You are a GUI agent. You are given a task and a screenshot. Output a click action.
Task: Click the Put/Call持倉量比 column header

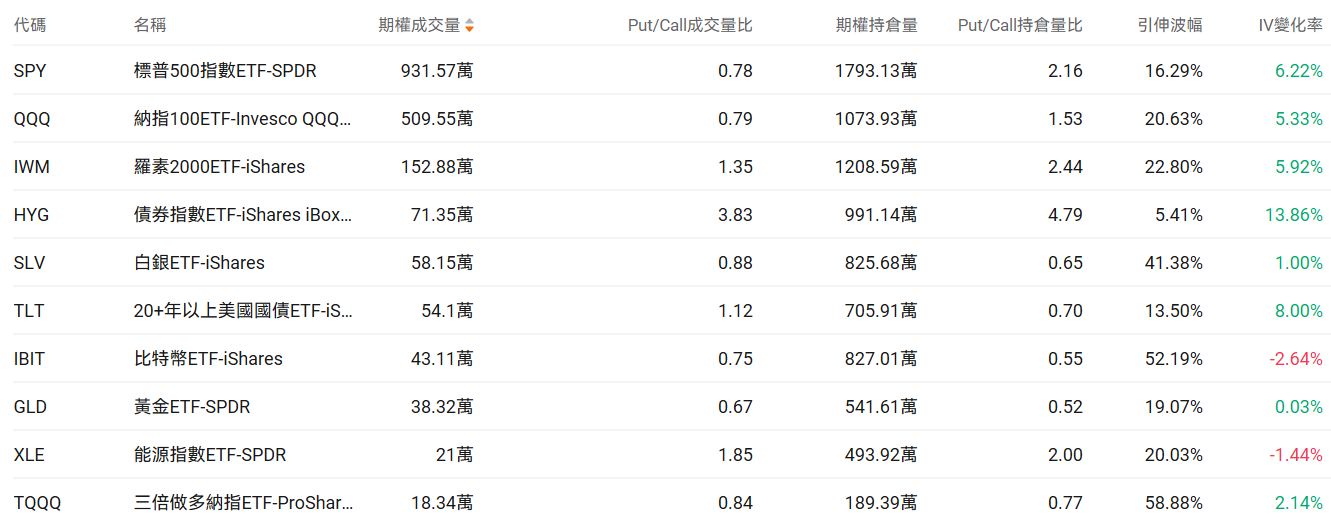tap(1019, 25)
